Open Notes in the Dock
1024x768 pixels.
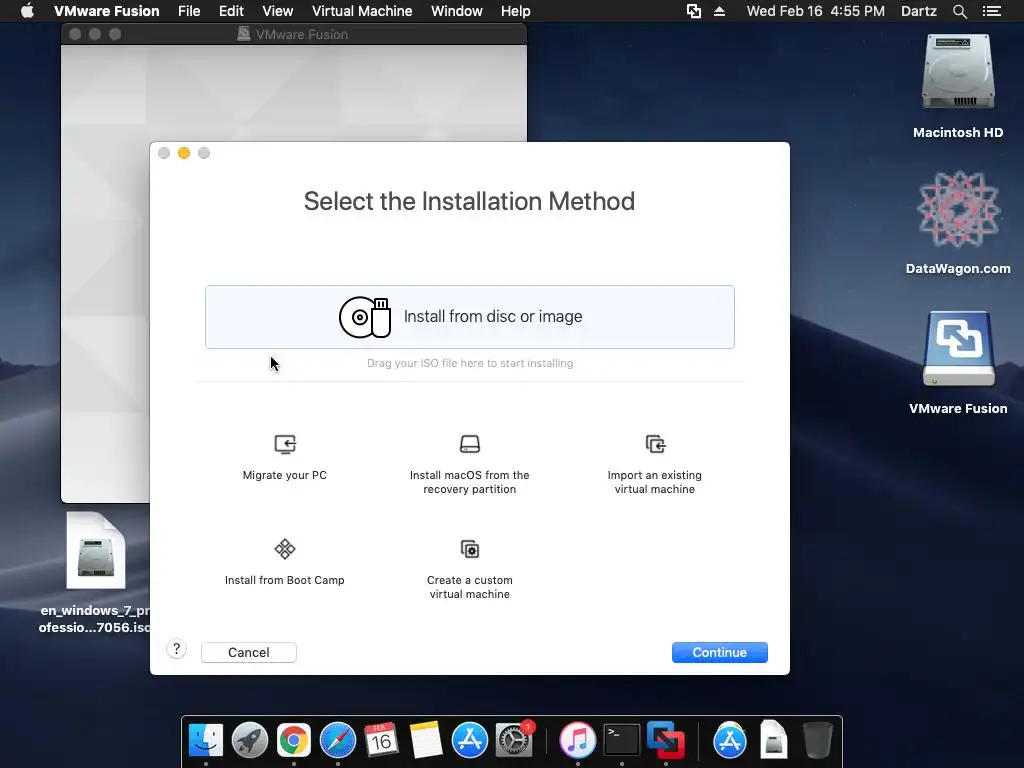coord(426,740)
